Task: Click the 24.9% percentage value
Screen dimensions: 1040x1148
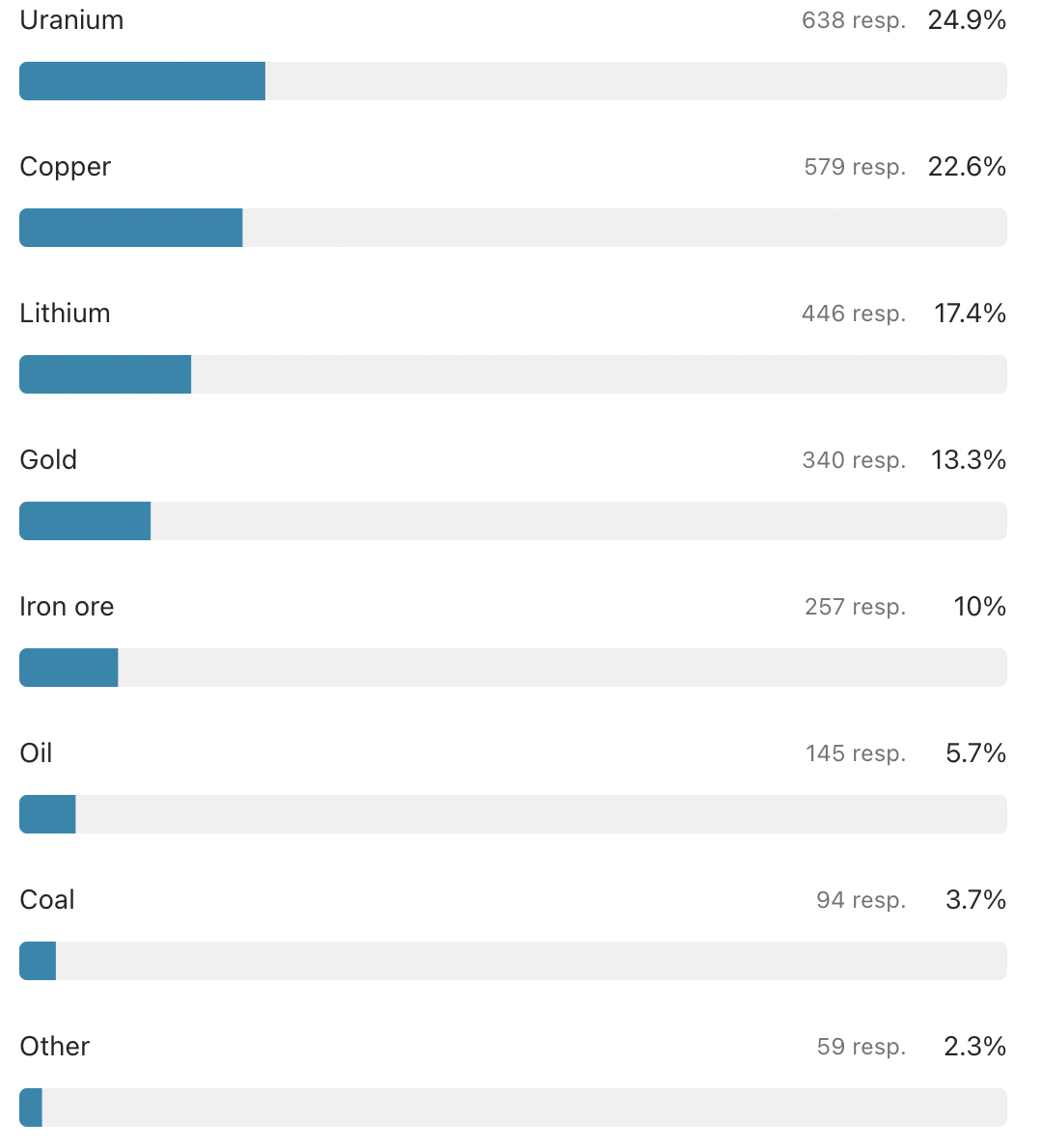Action: (967, 20)
